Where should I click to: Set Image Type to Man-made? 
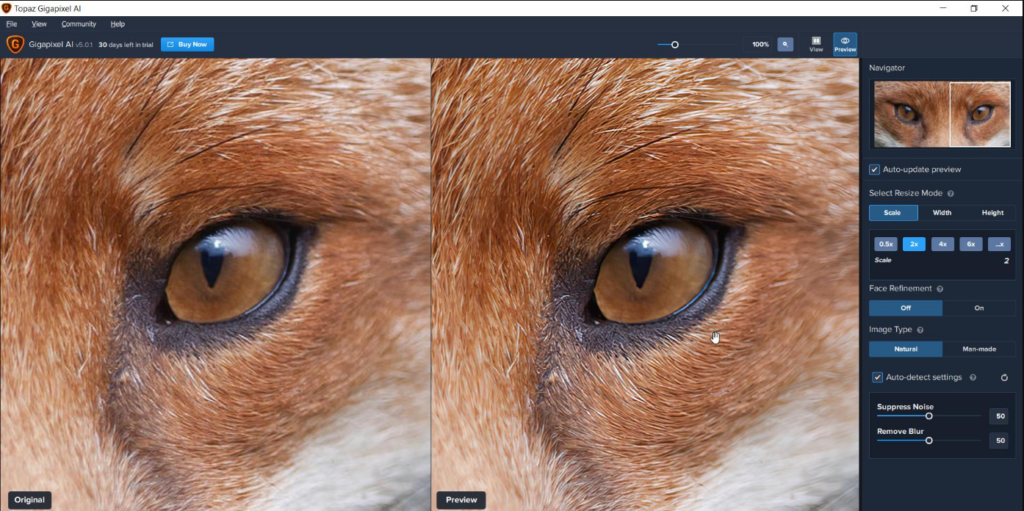[x=979, y=349]
